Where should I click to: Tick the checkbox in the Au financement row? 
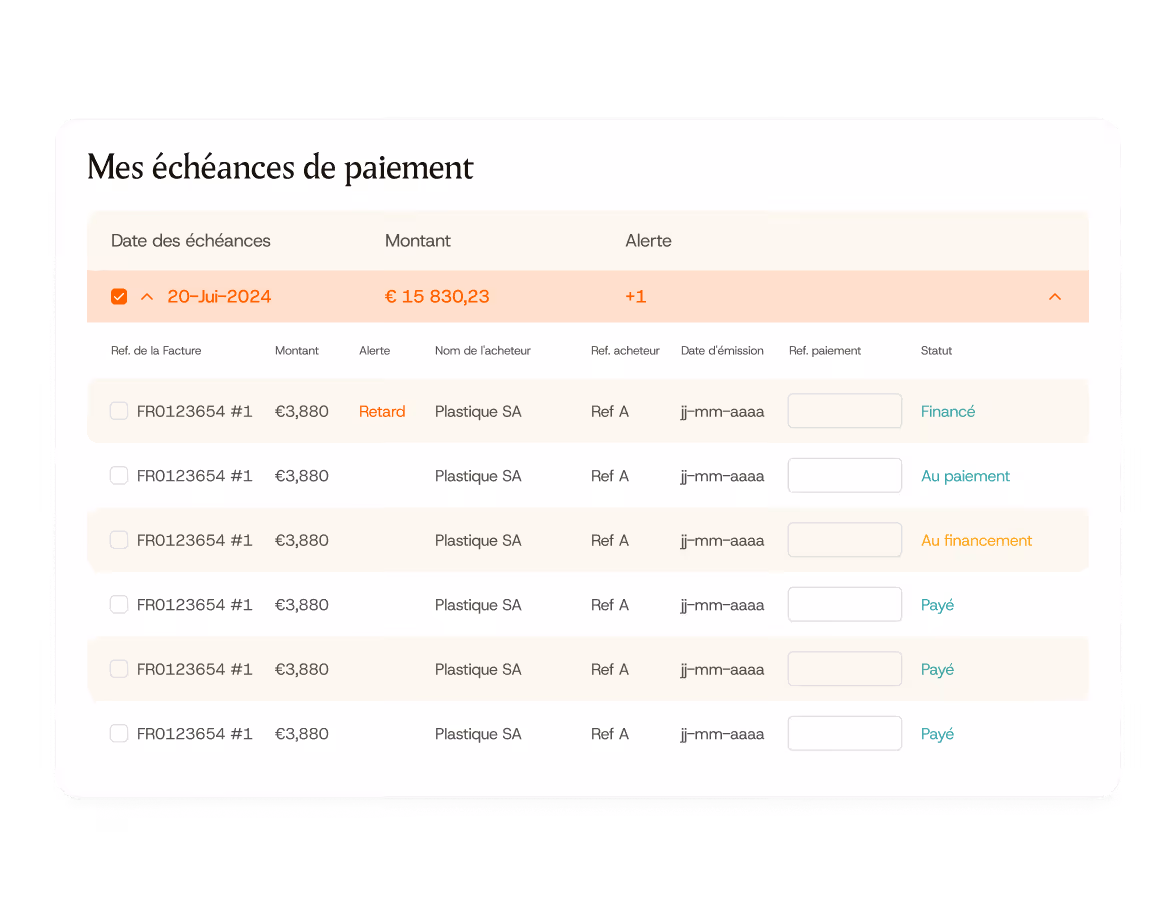click(118, 540)
